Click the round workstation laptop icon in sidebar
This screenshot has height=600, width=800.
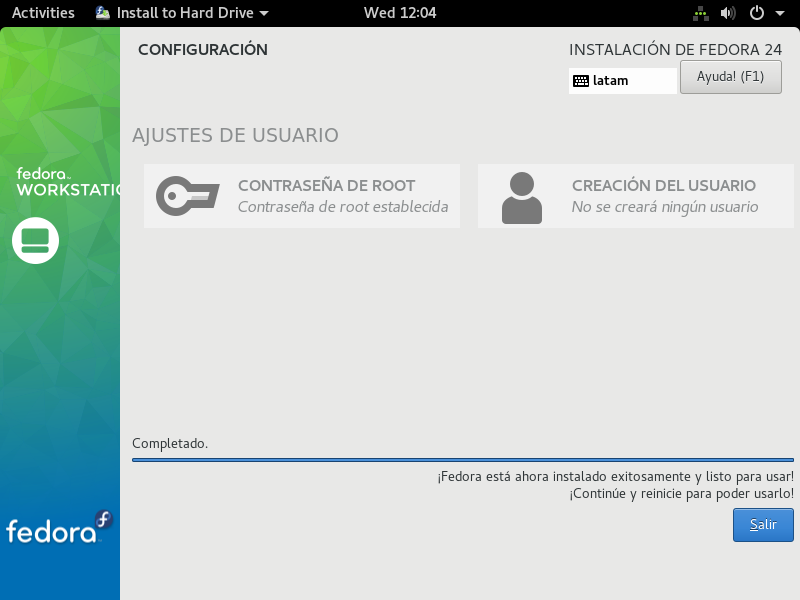35,240
